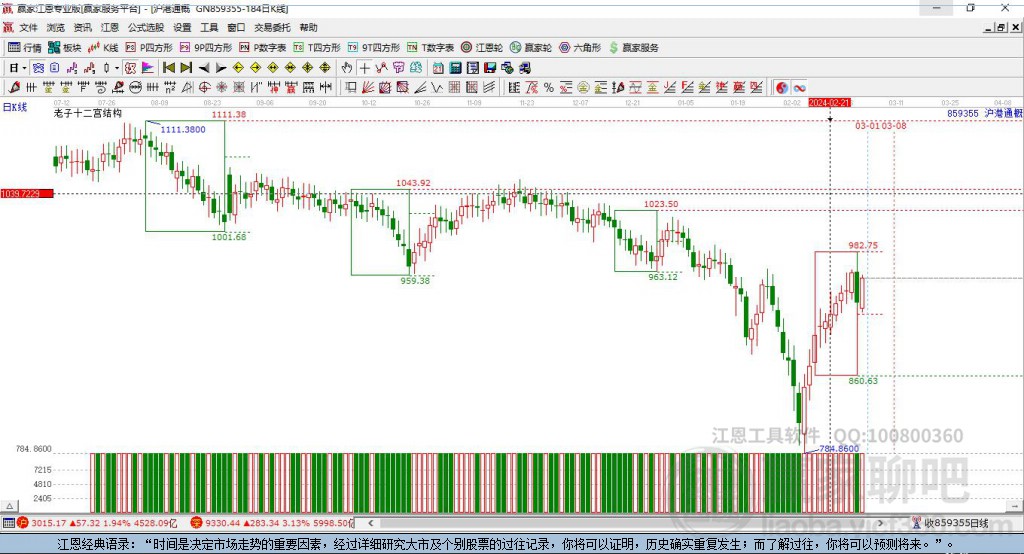Open the 文件 menu
Image resolution: width=1024 pixels, height=554 pixels.
coord(28,27)
